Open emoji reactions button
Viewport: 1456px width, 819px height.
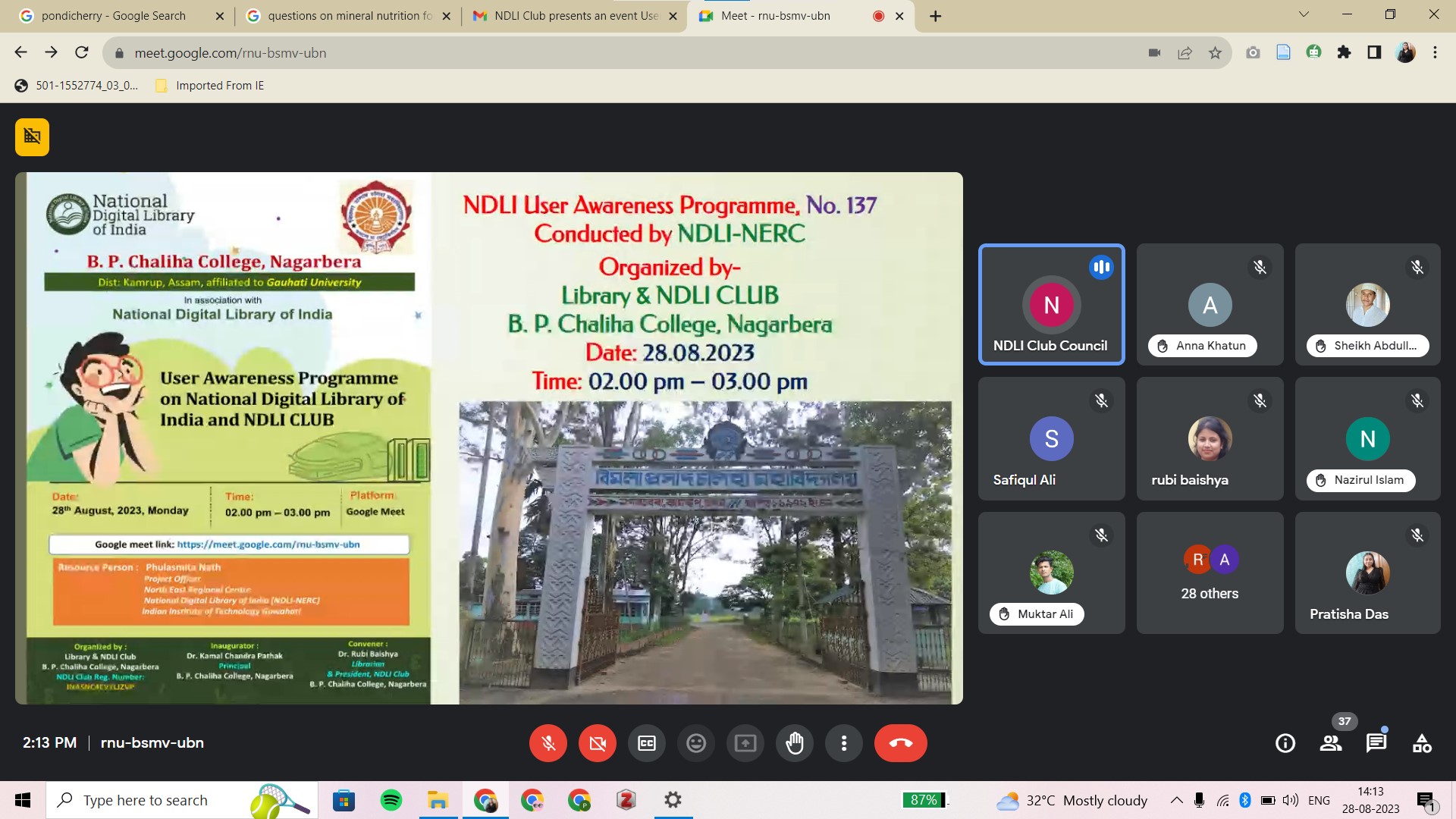coord(696,743)
